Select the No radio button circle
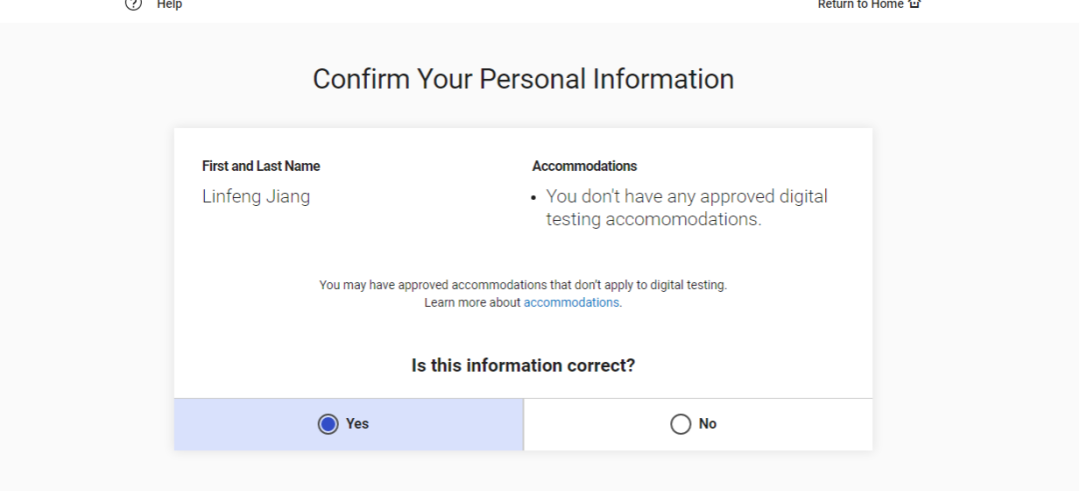The image size is (1080, 491). tap(681, 424)
